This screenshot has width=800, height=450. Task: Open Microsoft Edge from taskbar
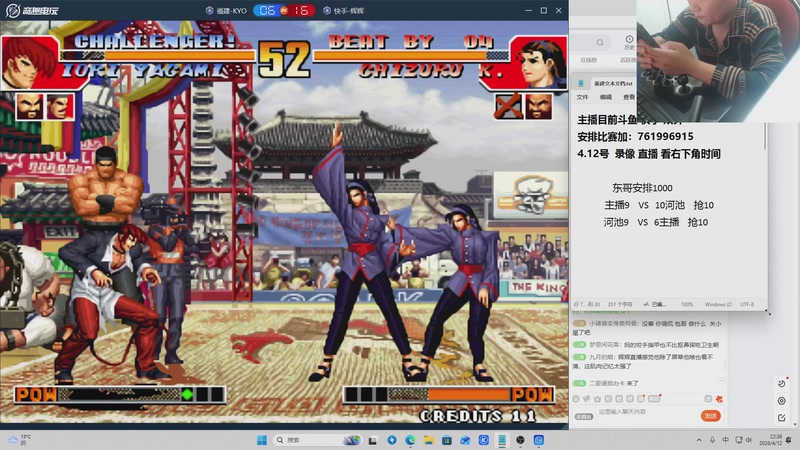pos(410,440)
